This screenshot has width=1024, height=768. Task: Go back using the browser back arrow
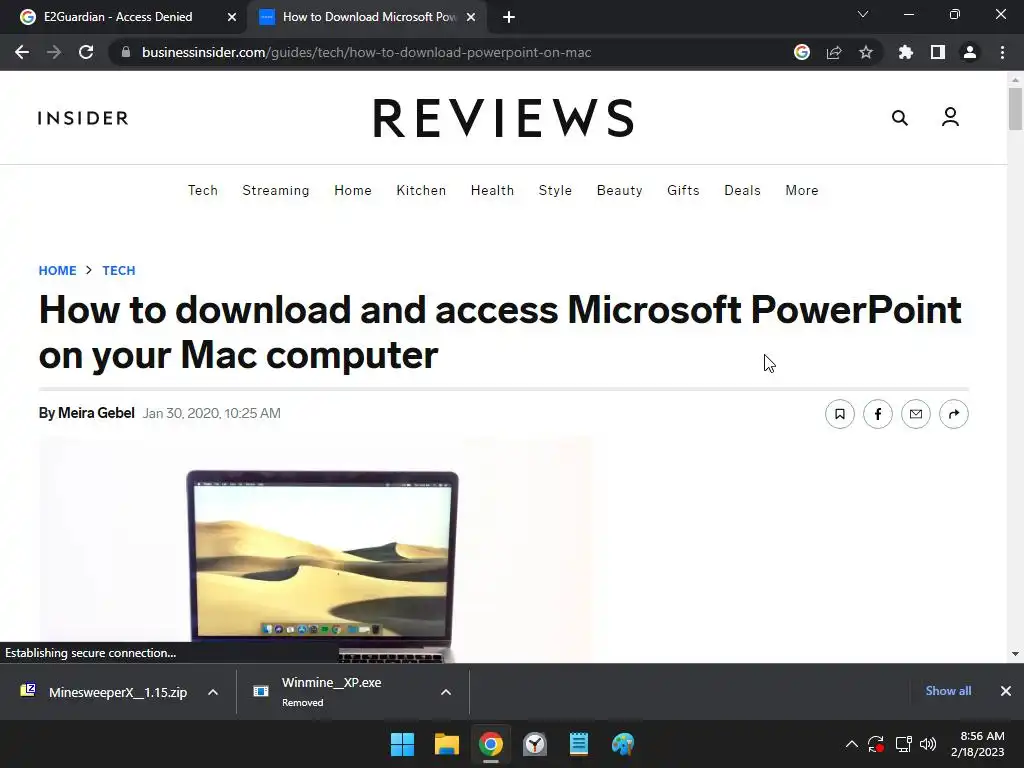pyautogui.click(x=22, y=52)
